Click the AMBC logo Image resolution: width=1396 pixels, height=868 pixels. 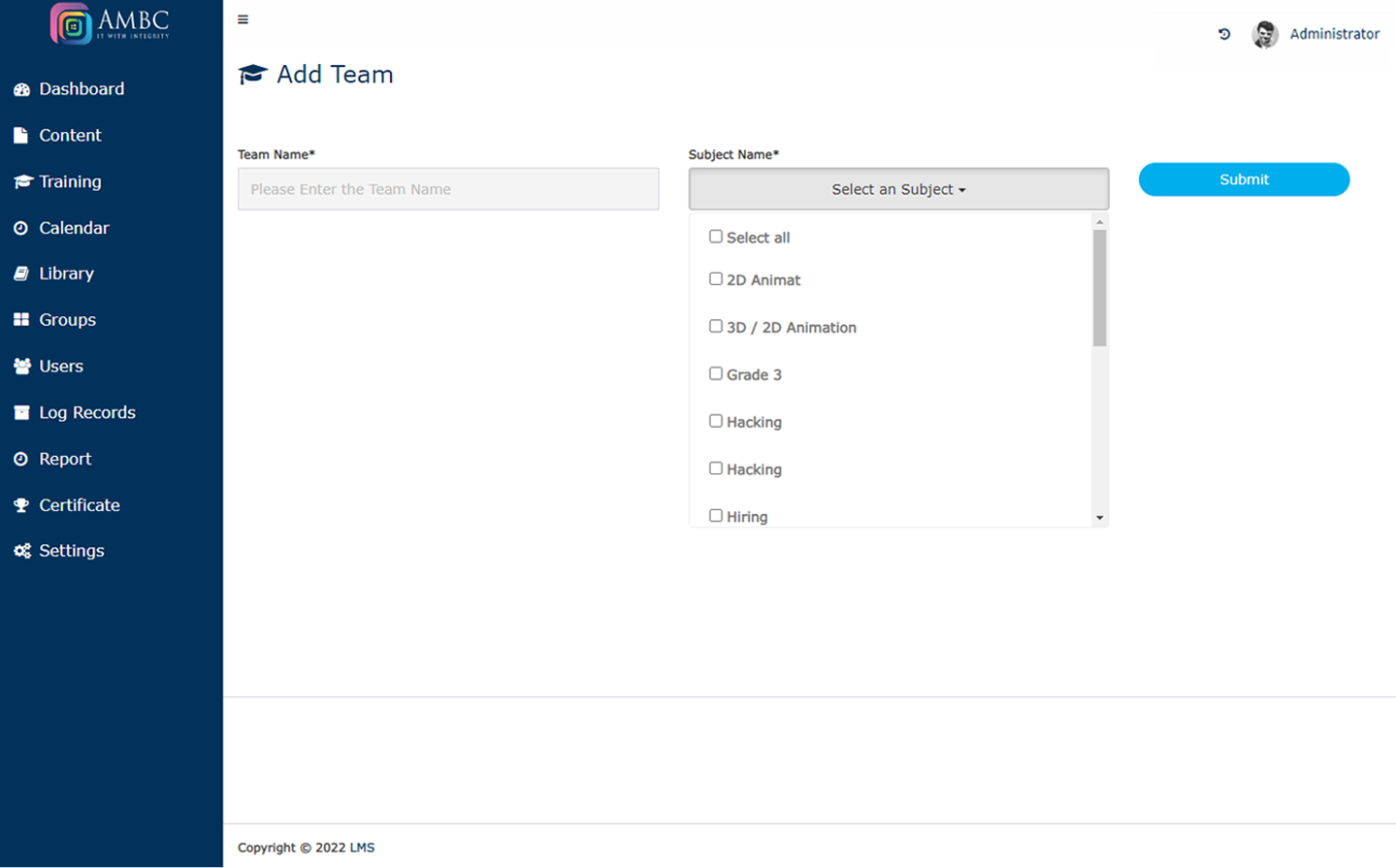point(111,24)
